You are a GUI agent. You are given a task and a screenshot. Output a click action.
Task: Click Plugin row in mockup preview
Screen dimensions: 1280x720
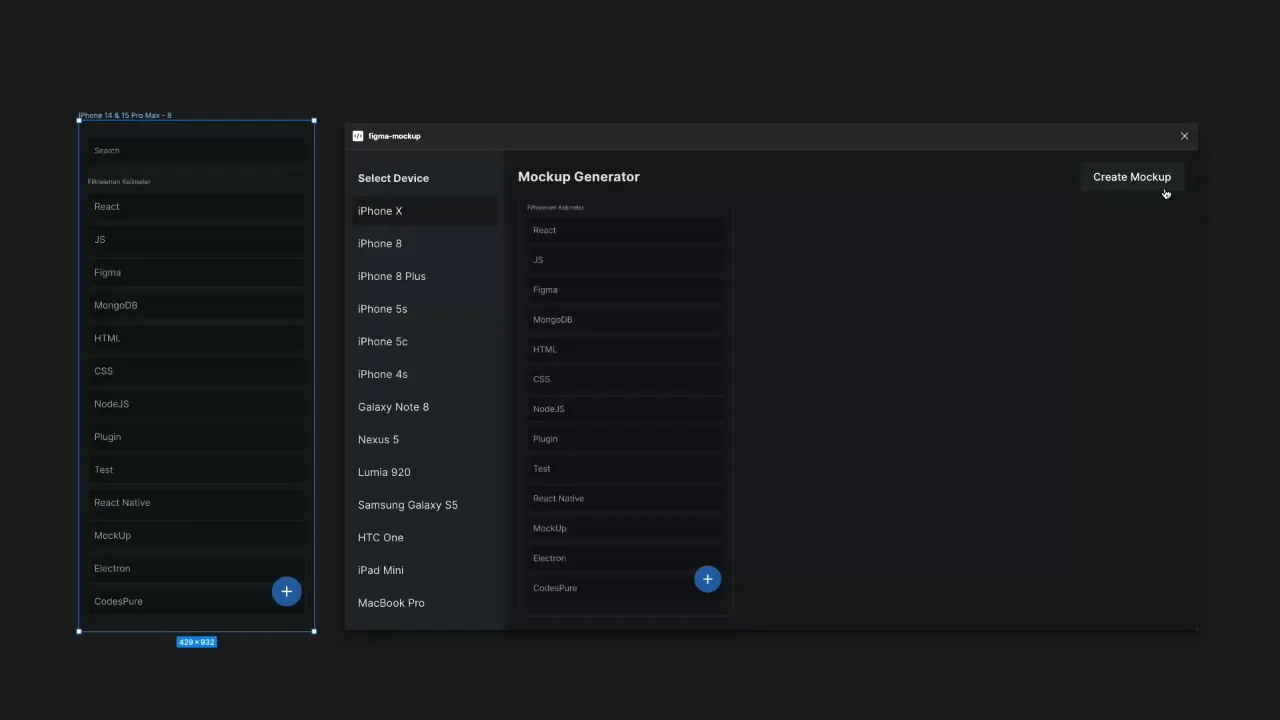tap(626, 439)
